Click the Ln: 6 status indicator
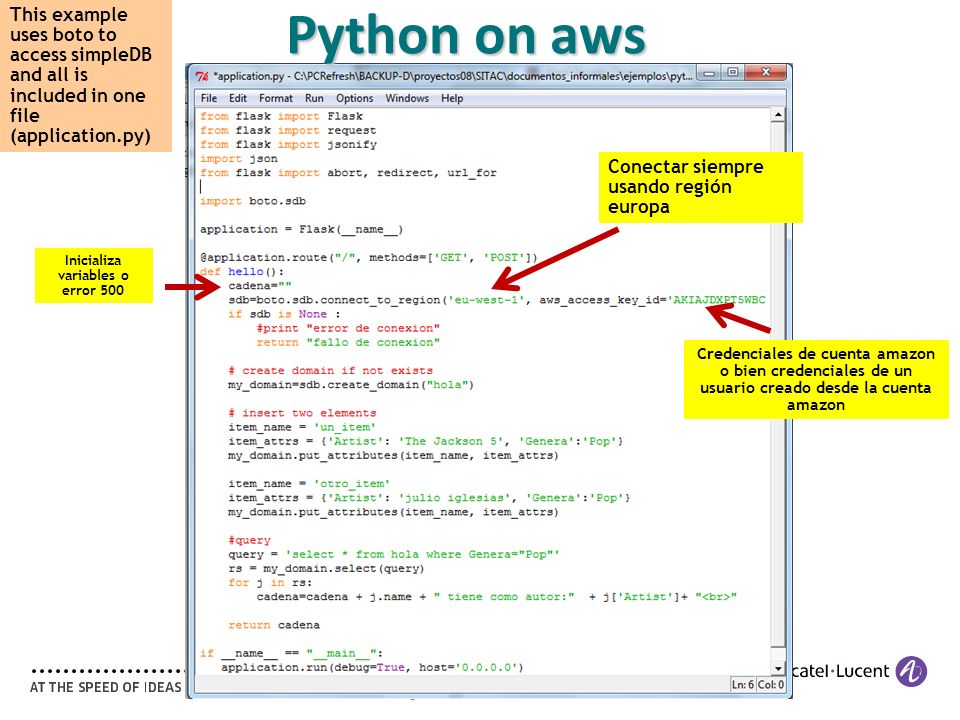960x720 pixels. point(743,684)
